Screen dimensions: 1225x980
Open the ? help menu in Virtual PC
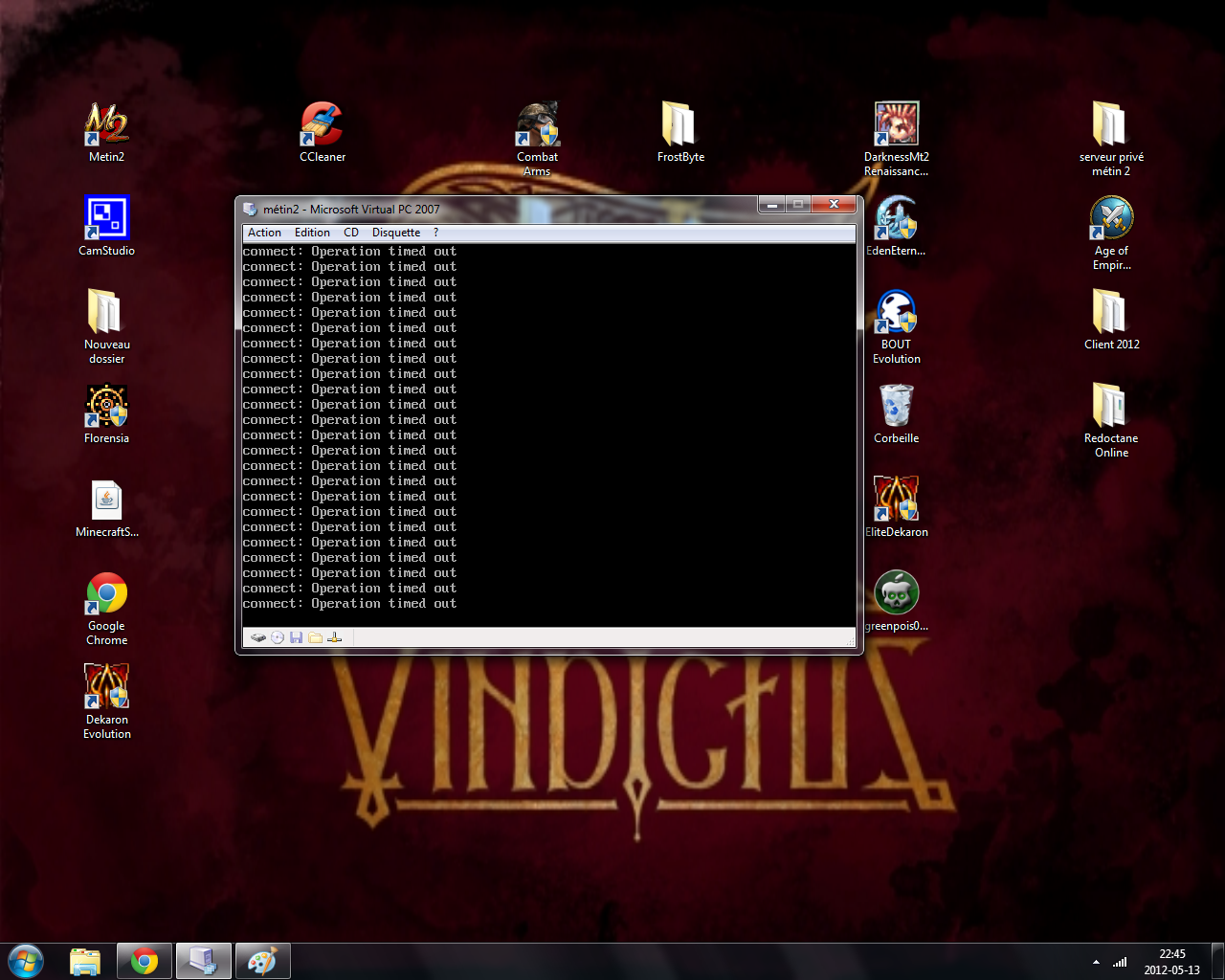coord(435,233)
